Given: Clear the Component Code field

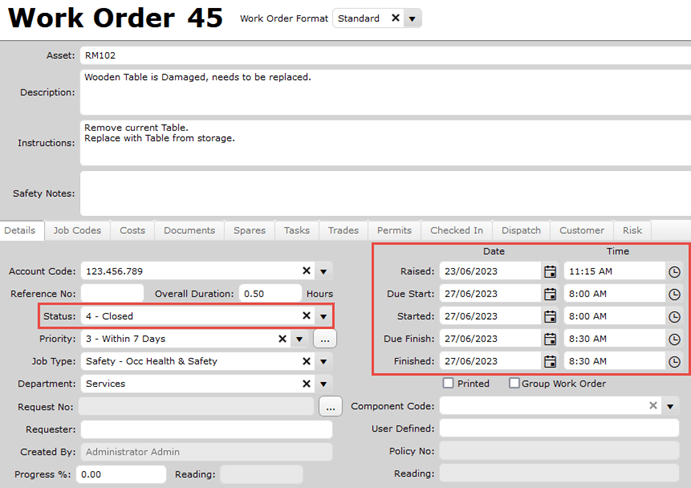Looking at the screenshot, I should [653, 406].
